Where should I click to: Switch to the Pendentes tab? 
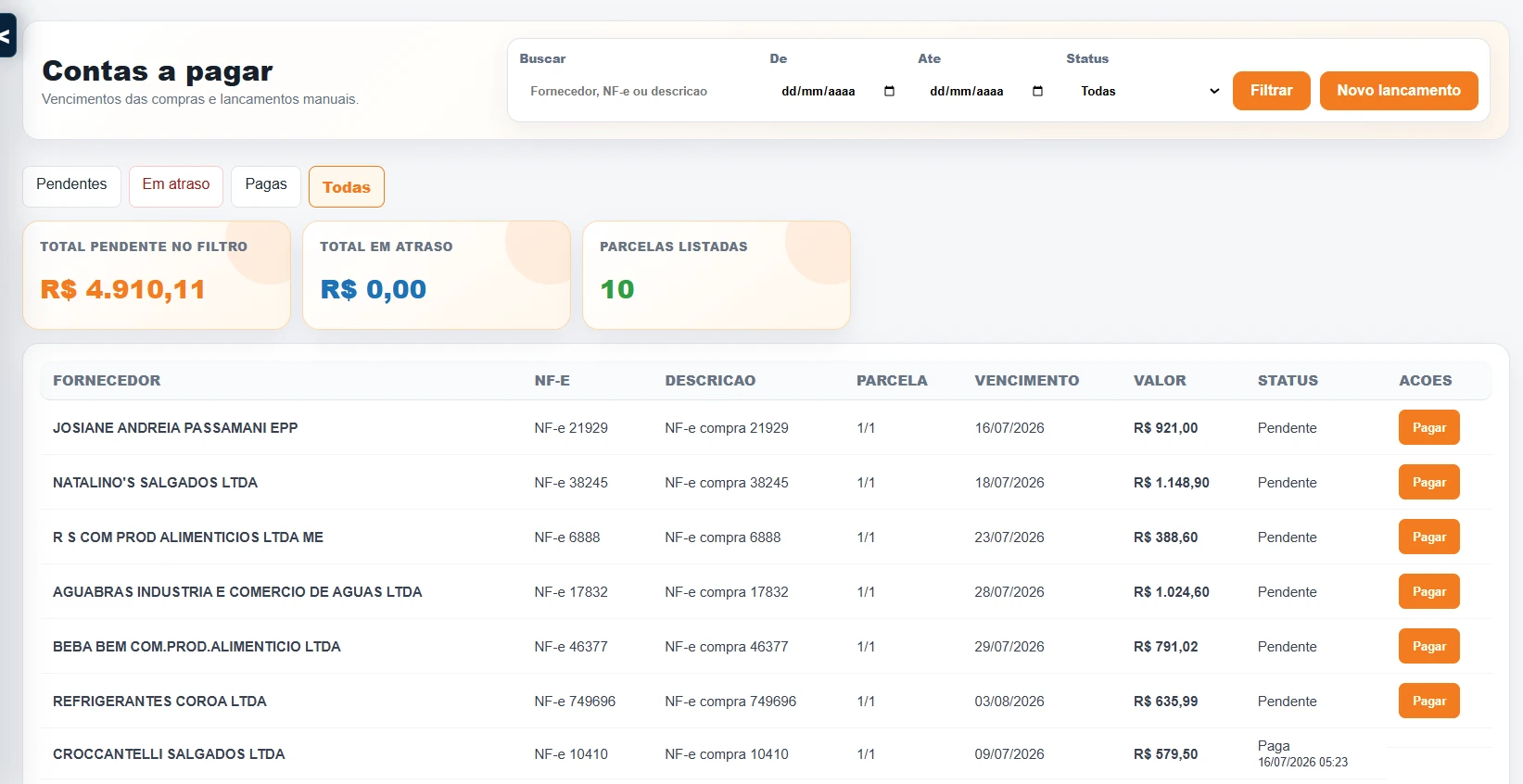(x=71, y=184)
